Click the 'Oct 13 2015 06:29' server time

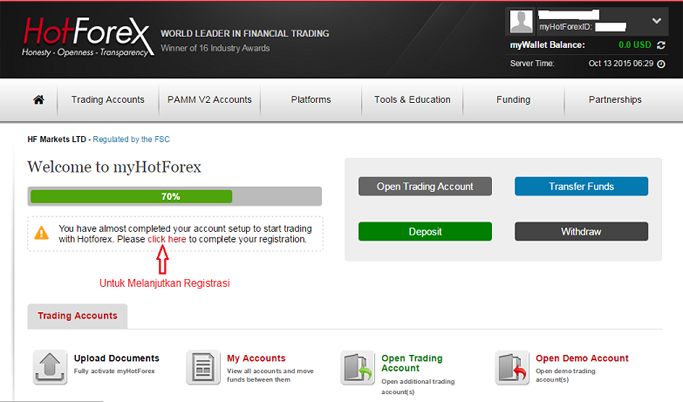[x=621, y=64]
